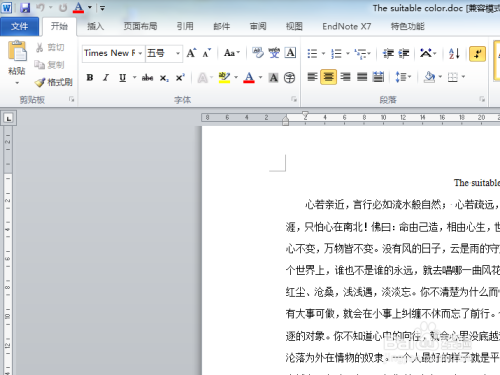Image resolution: width=500 pixels, height=375 pixels.
Task: Apply font color from Quick Access toolbar
Action: 78,7
